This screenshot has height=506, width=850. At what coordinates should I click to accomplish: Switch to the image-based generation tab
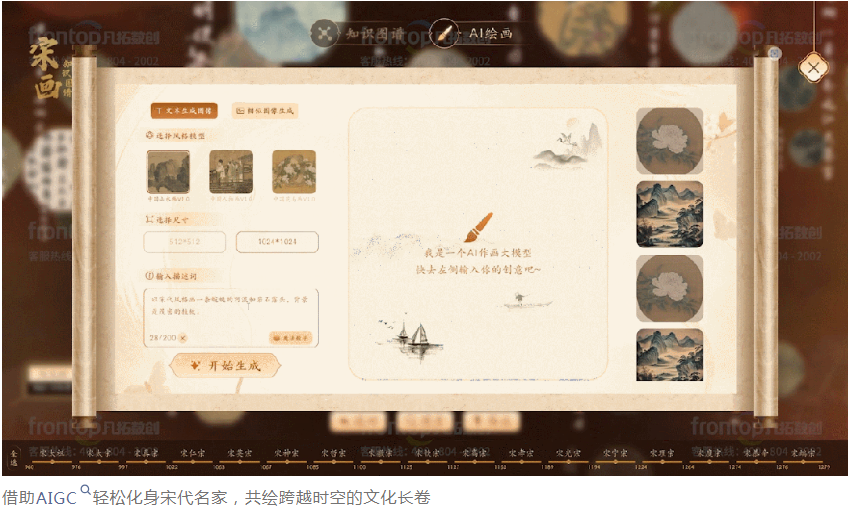(265, 111)
